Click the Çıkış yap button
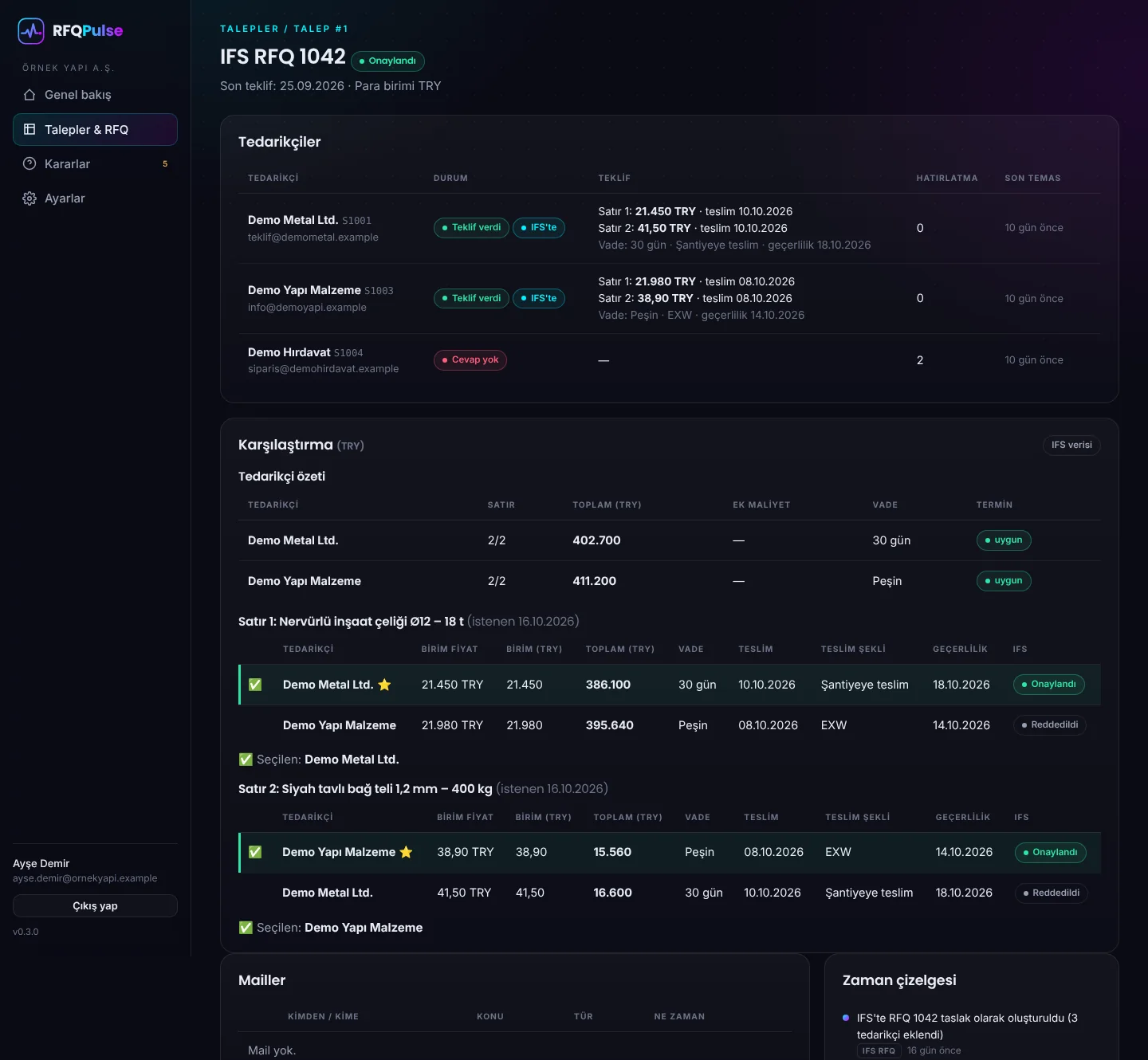The height and width of the screenshot is (1060, 1148). pyautogui.click(x=95, y=905)
